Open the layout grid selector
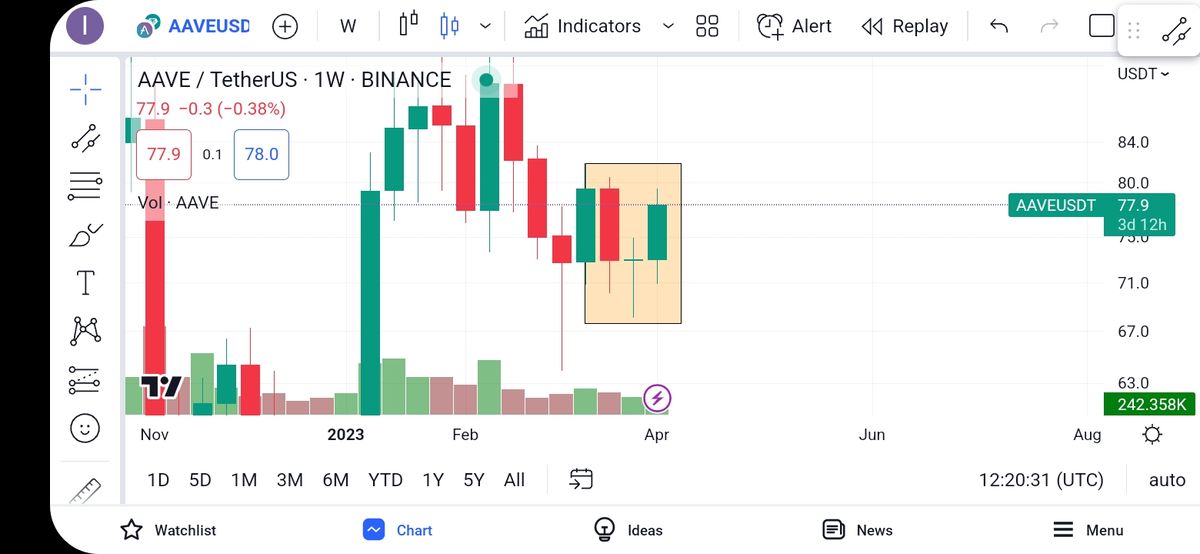This screenshot has height=554, width=1200. point(707,26)
